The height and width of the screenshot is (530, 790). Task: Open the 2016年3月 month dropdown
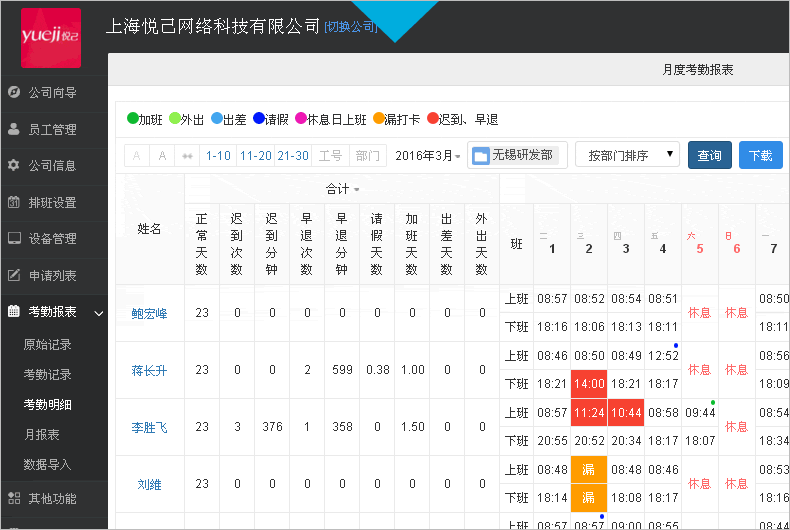[428, 156]
